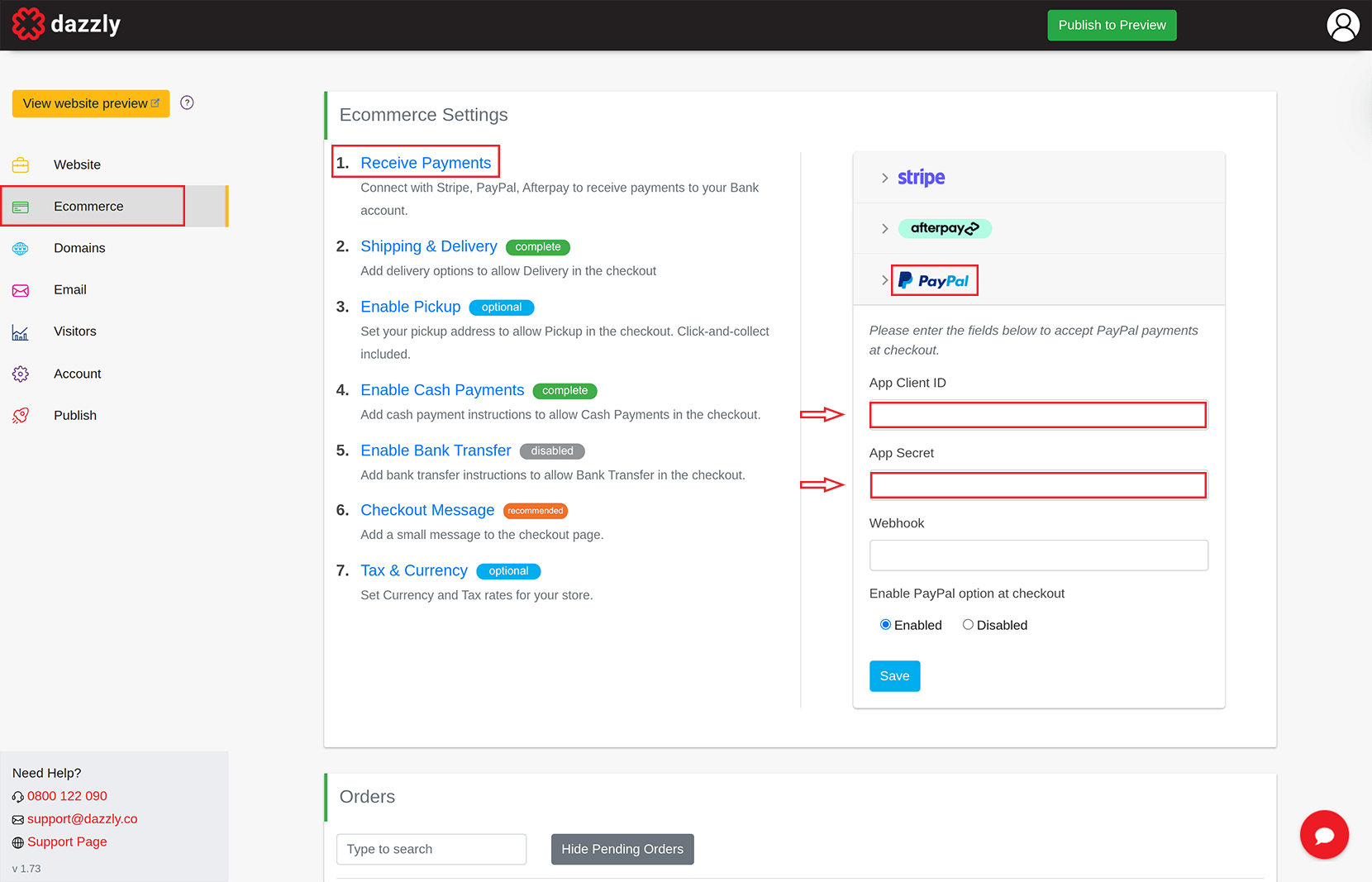Click the Account gear icon
Viewport: 1372px width, 882px height.
[x=21, y=374]
